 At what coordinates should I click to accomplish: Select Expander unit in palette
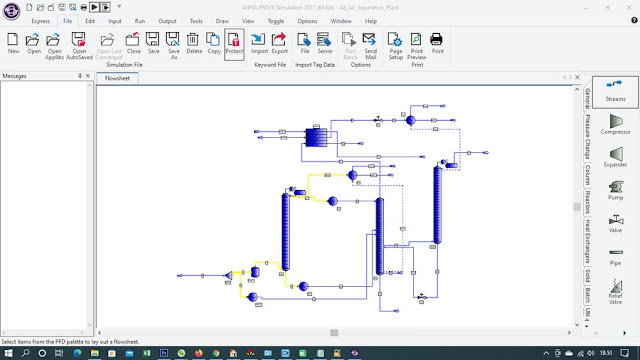(x=616, y=157)
